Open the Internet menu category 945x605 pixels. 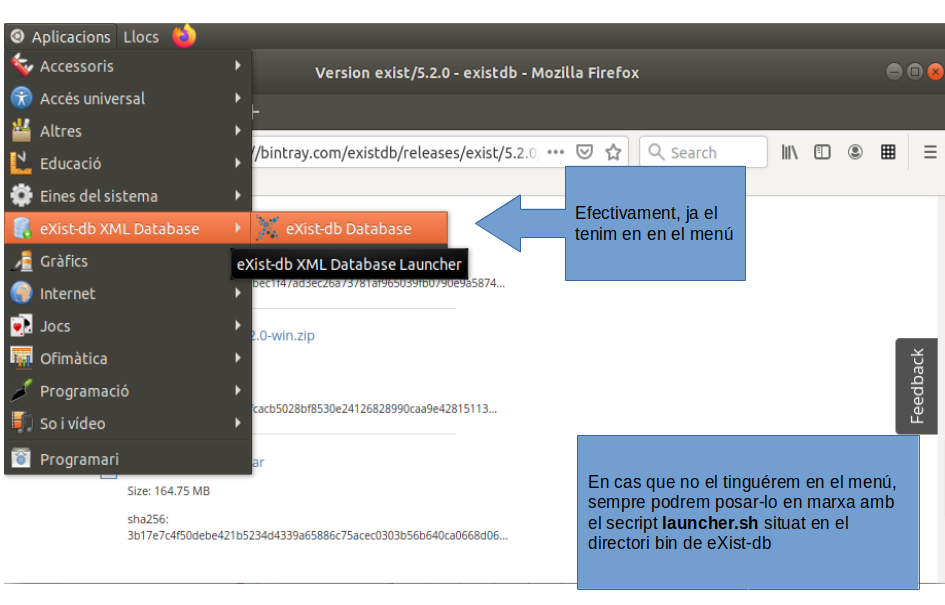(x=128, y=293)
